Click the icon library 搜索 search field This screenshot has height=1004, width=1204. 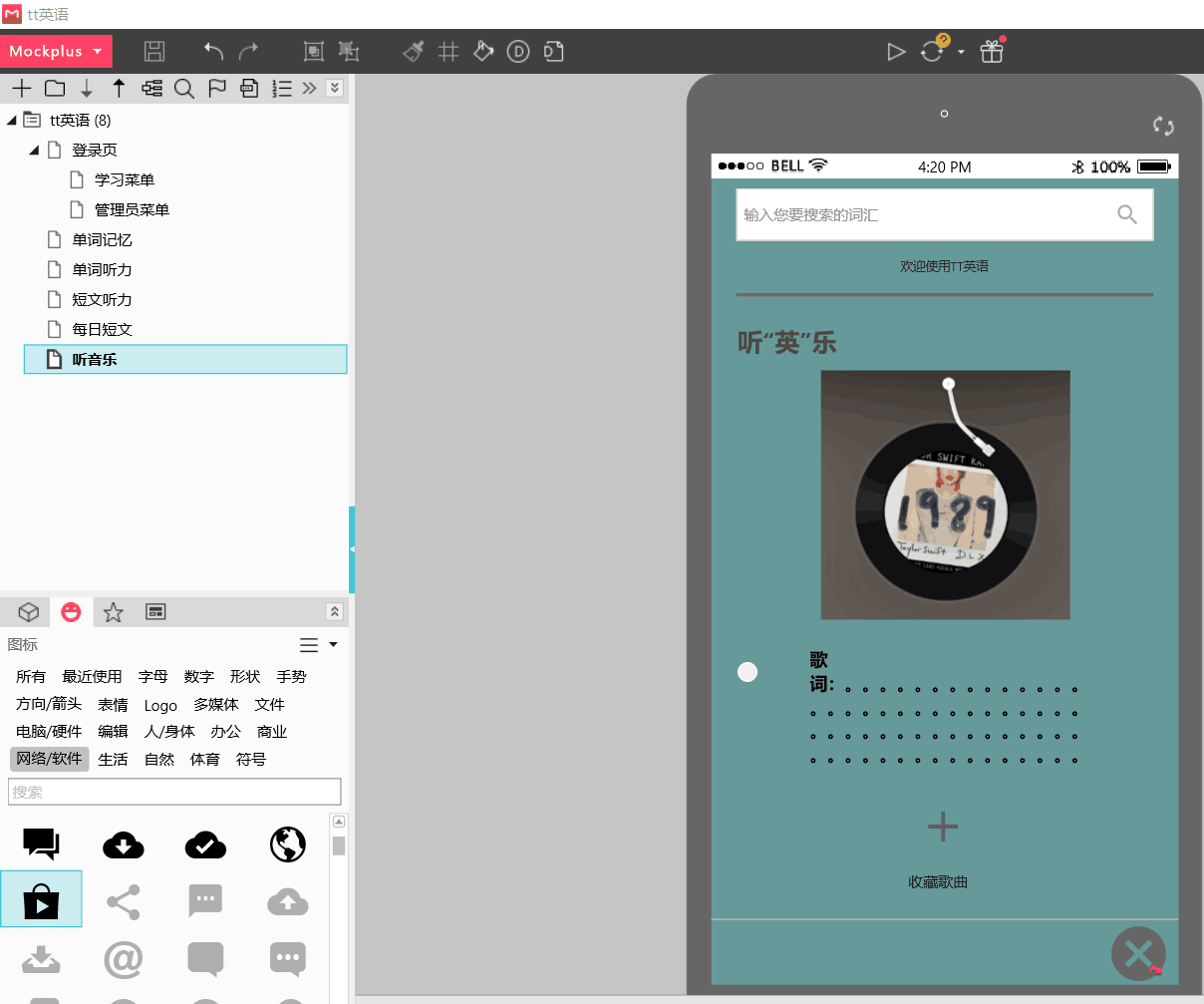(174, 792)
